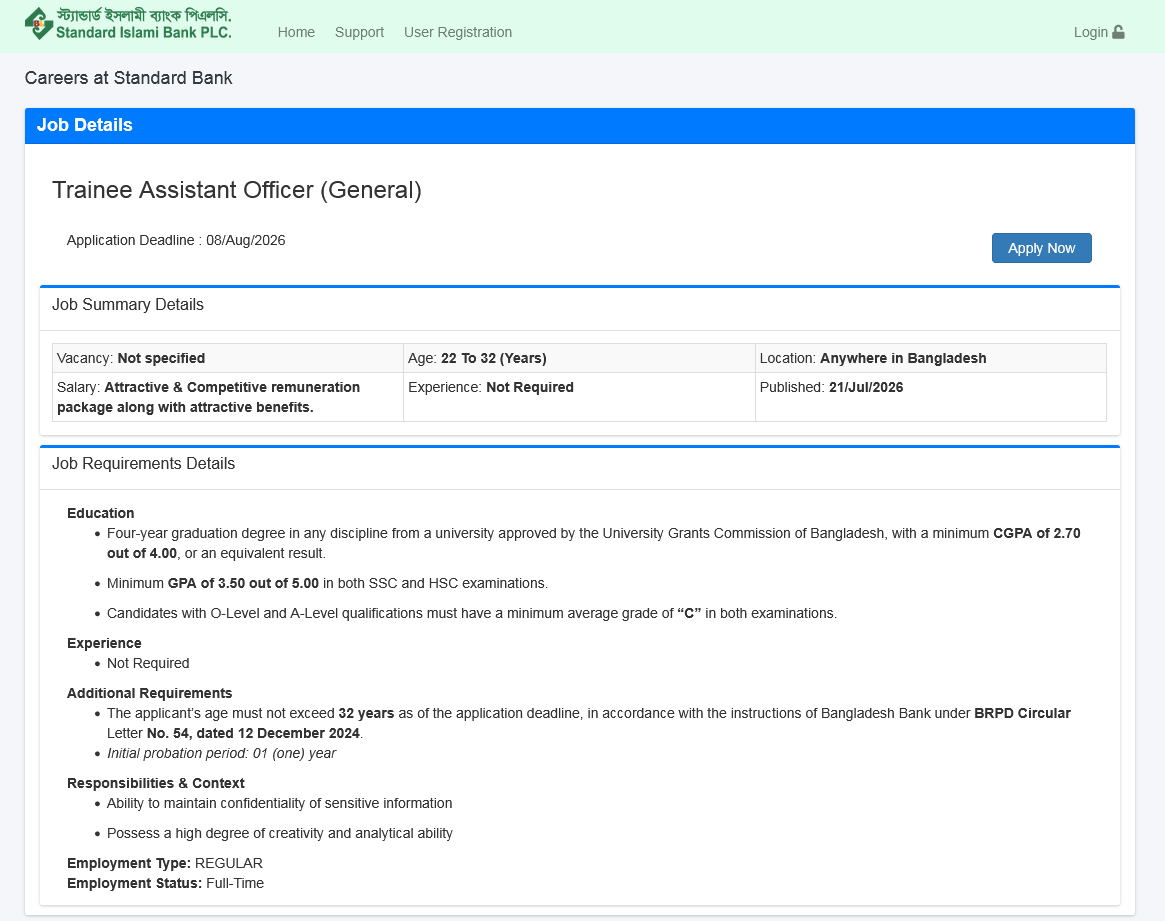Click the Location: Anywhere in Bangladesh cell
The height and width of the screenshot is (921, 1165).
[930, 358]
